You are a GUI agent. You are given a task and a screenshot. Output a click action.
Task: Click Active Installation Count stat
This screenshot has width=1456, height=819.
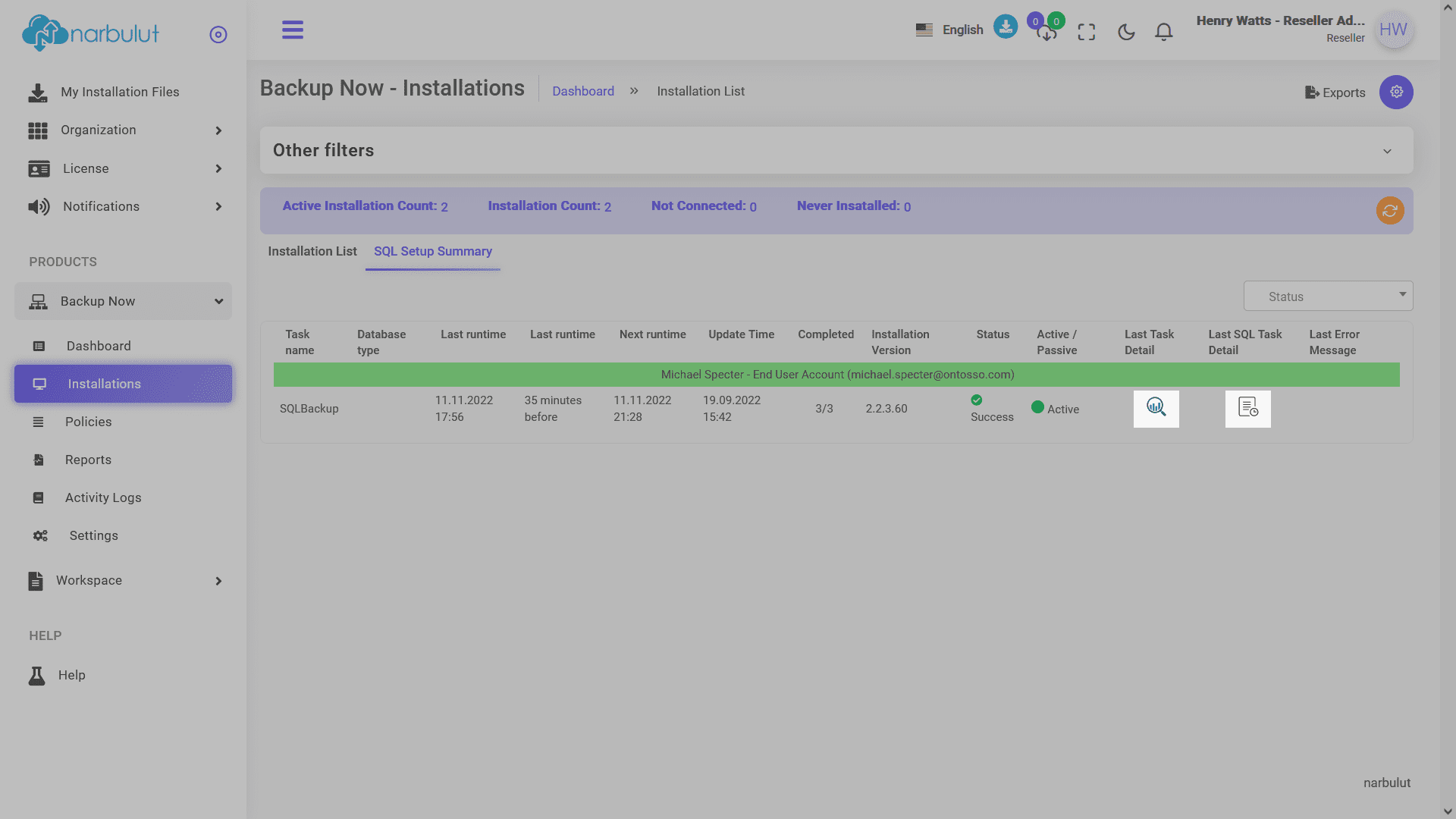pos(365,206)
